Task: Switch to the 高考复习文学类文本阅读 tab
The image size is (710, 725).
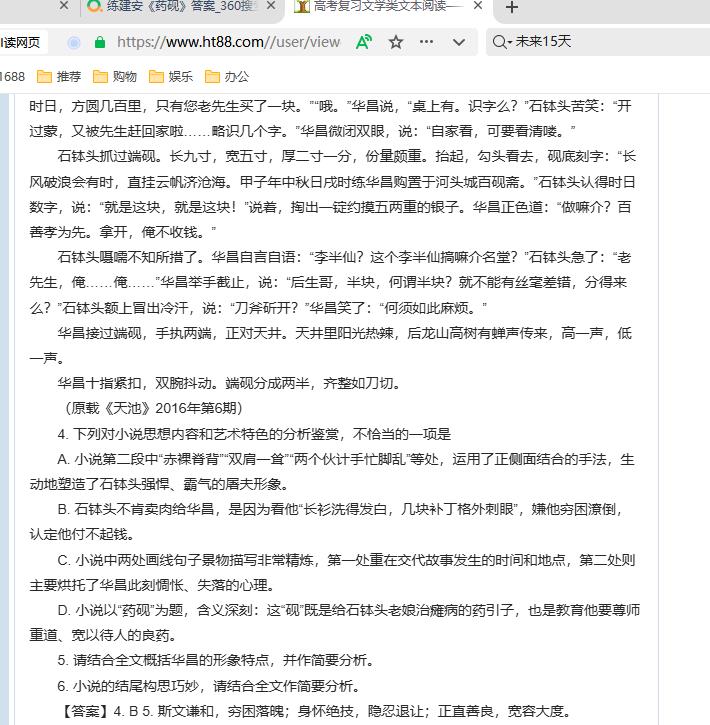Action: (388, 6)
